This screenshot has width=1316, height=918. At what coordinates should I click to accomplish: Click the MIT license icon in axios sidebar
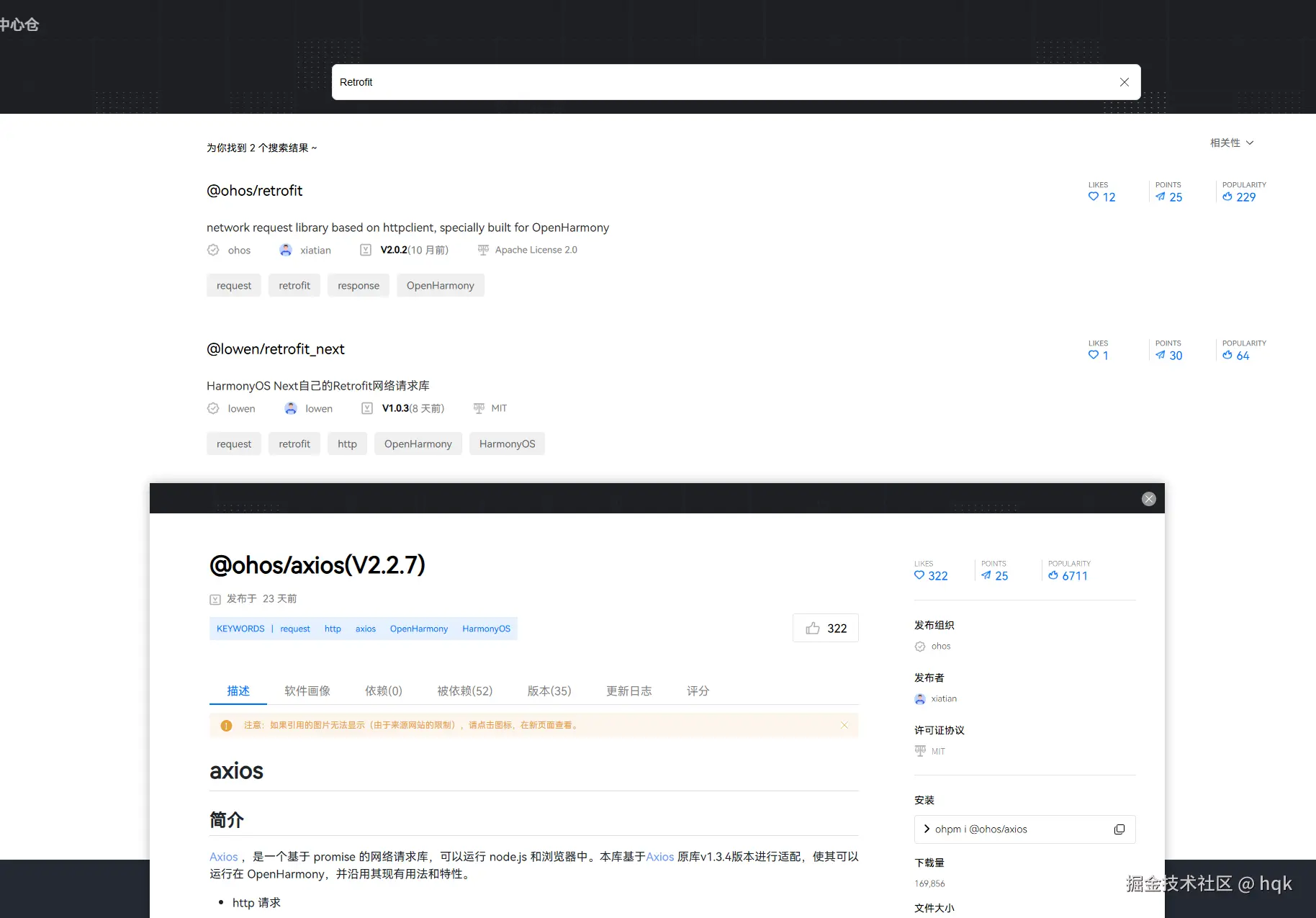(x=920, y=751)
